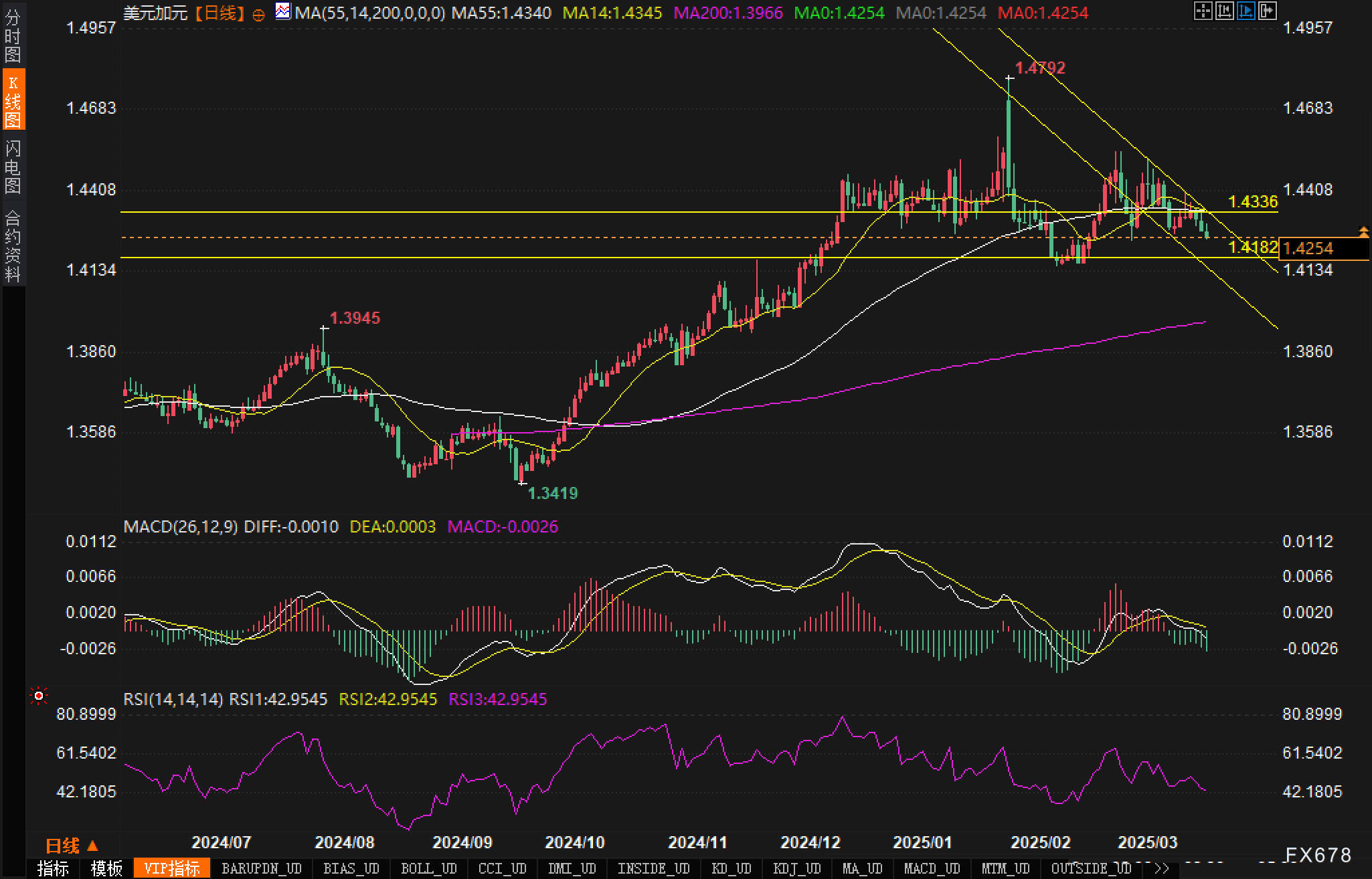Viewport: 1372px width, 879px height.
Task: Click the crosshair cursor icon at top right
Action: coord(1203,11)
